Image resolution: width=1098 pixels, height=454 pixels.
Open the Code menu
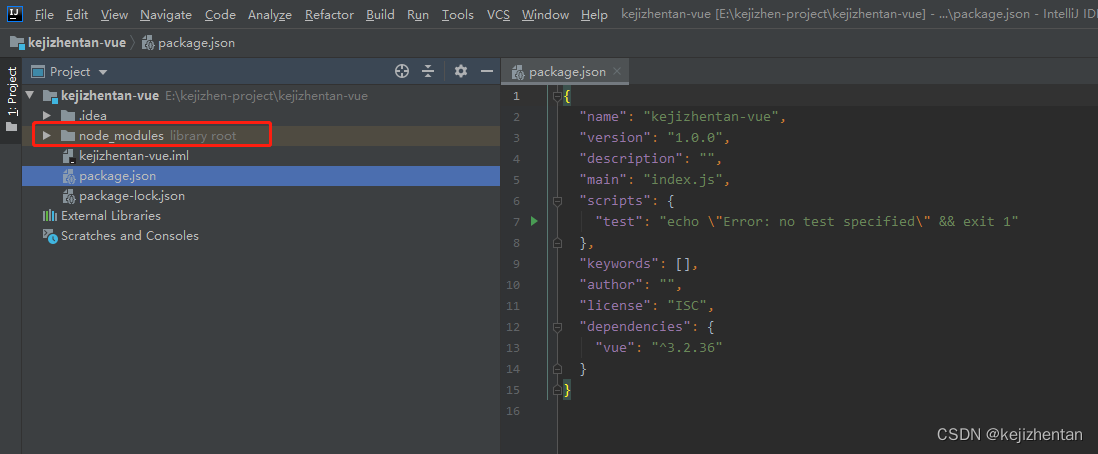[x=220, y=14]
